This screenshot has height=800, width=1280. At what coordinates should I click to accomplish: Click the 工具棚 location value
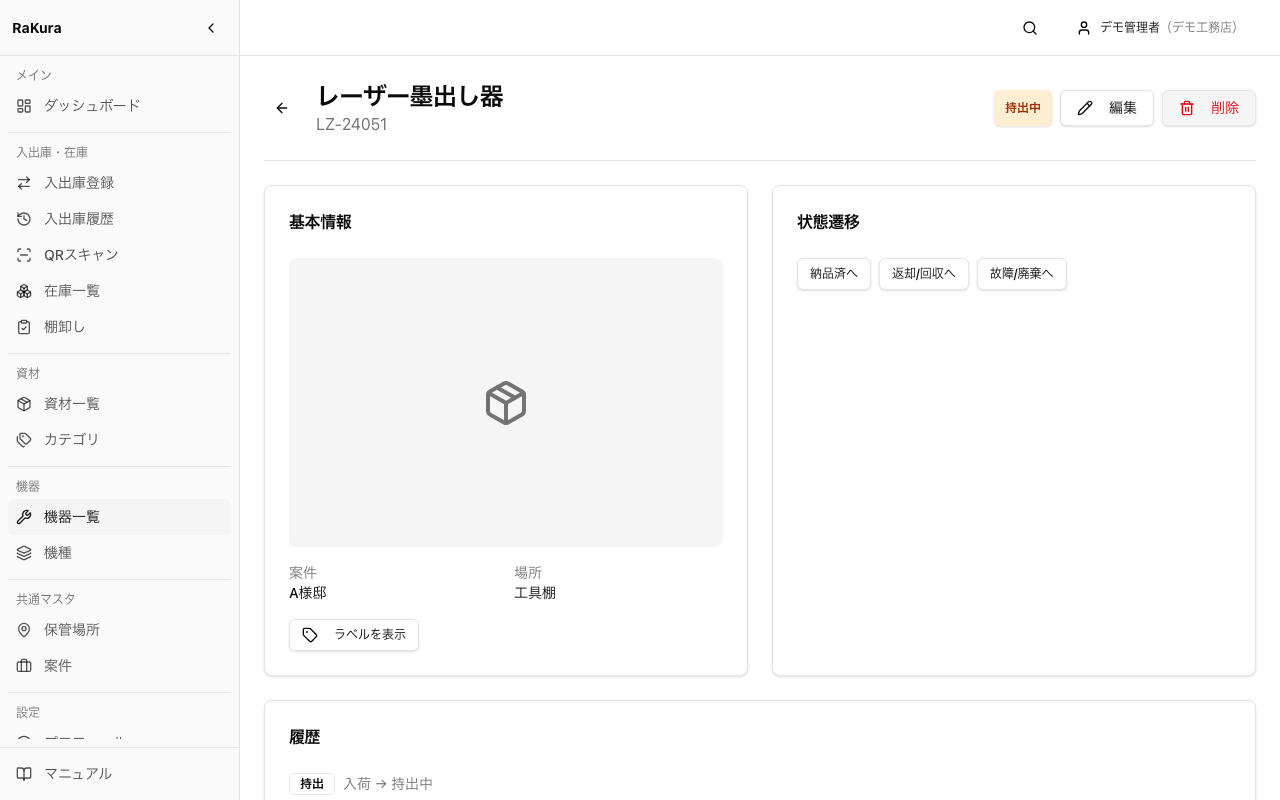coord(535,593)
